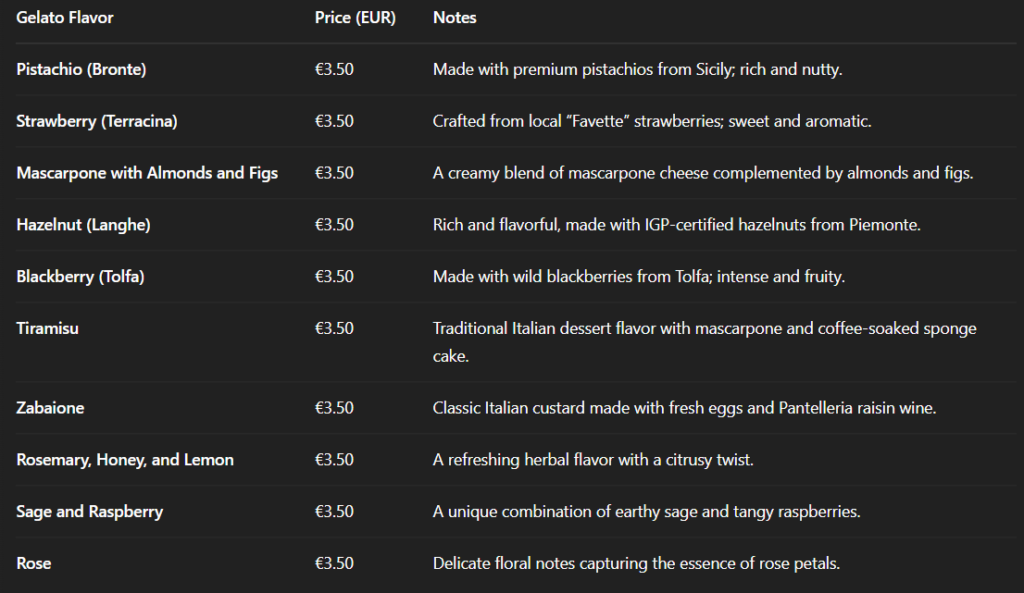The image size is (1024, 593).
Task: Select Rosemary, Honey, and Lemon flavor
Action: coord(125,460)
